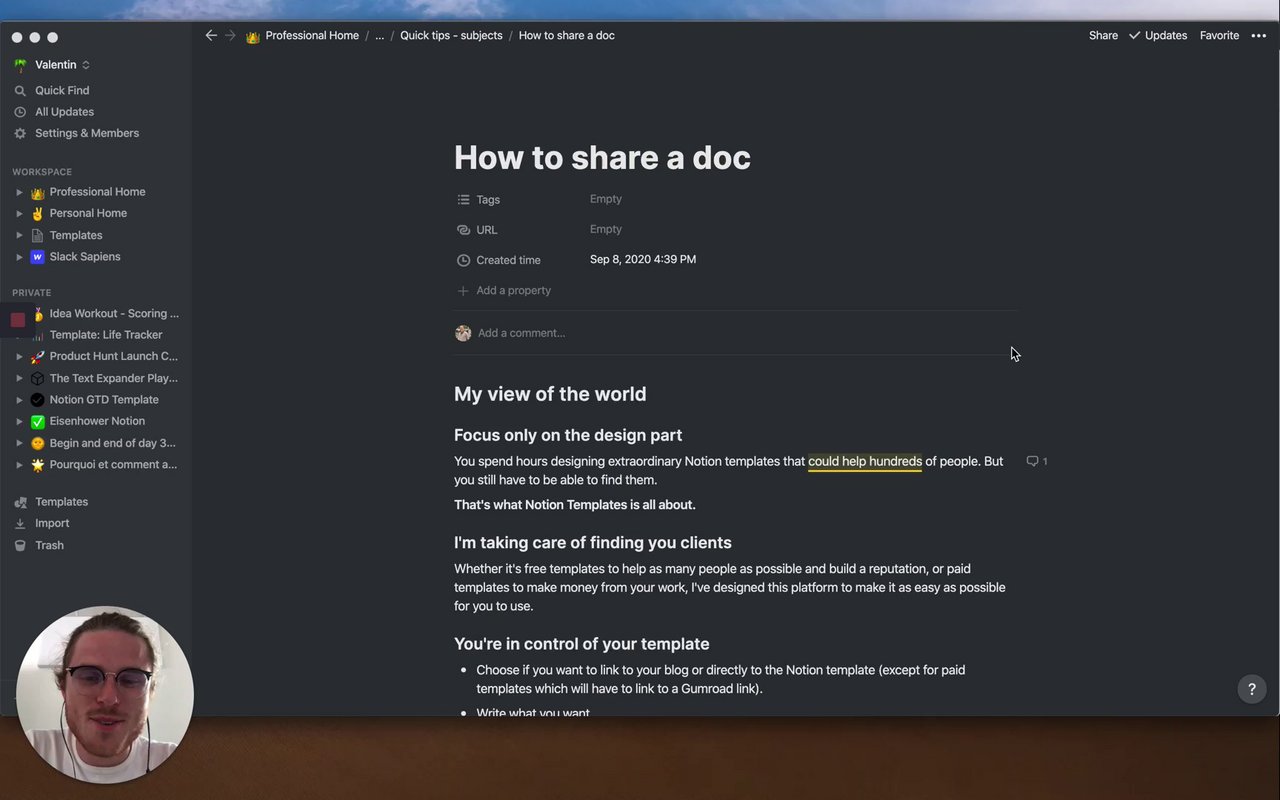Open the three-dot page options menu
1280x800 pixels.
[x=1258, y=35]
